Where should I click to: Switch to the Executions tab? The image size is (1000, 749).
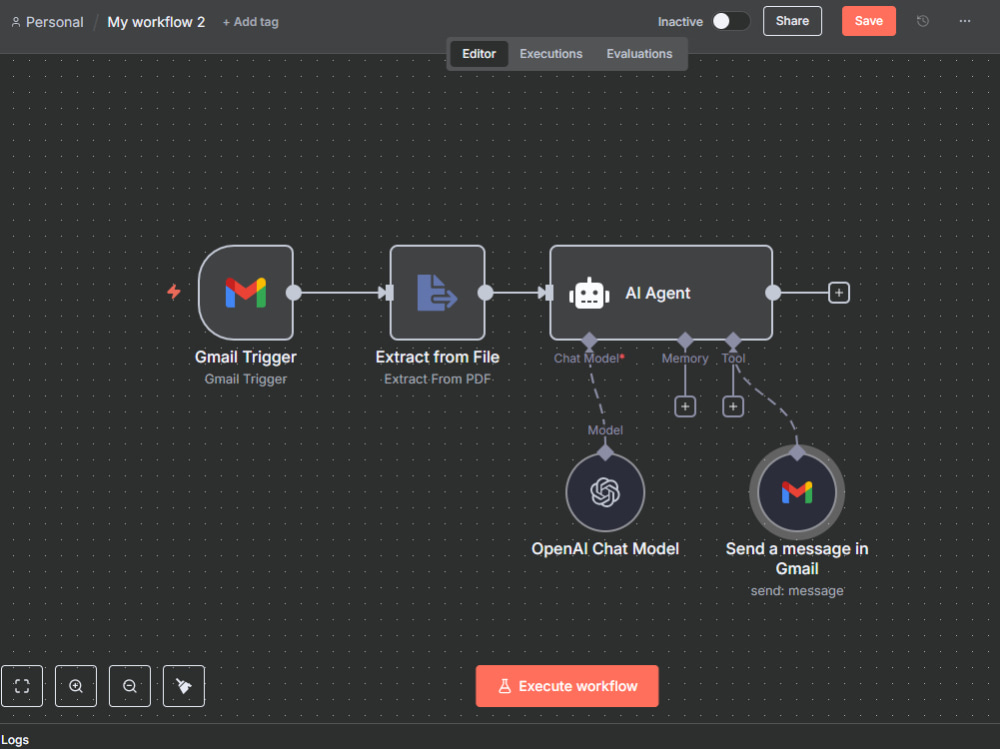tap(551, 54)
